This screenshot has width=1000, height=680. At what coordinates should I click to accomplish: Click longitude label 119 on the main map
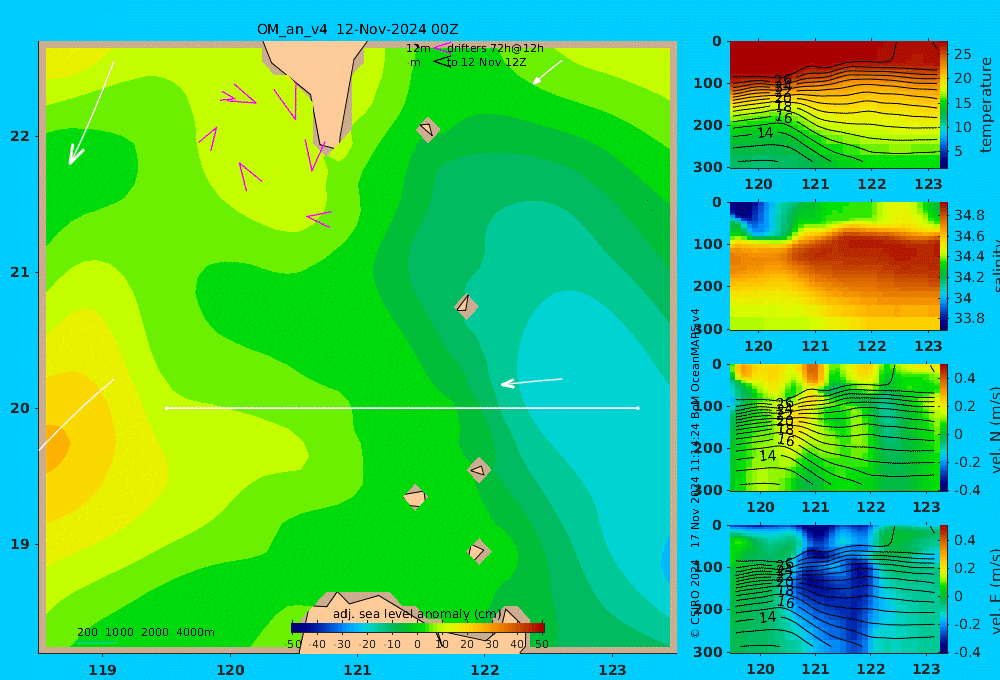click(102, 670)
